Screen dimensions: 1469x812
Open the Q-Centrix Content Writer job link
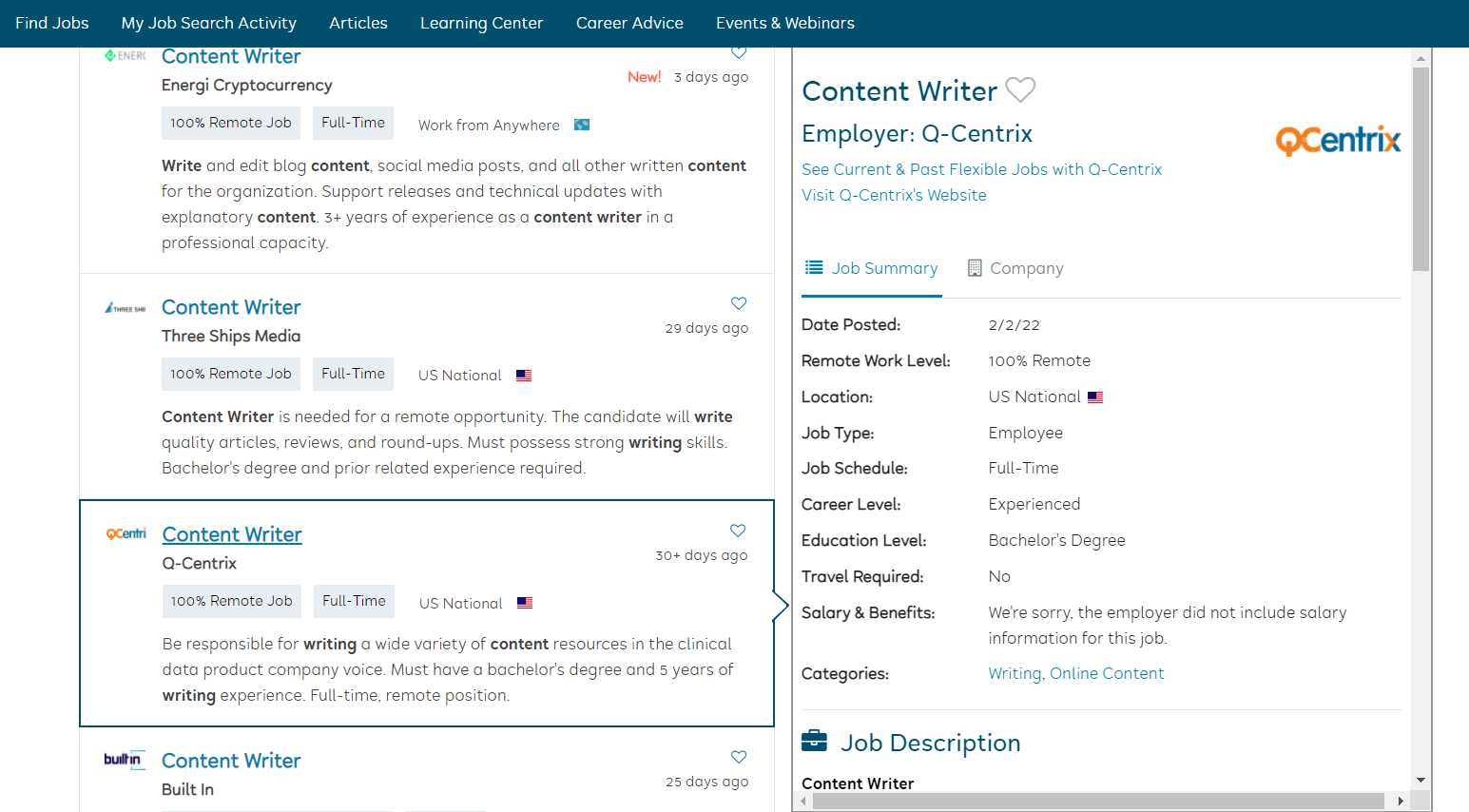point(232,534)
